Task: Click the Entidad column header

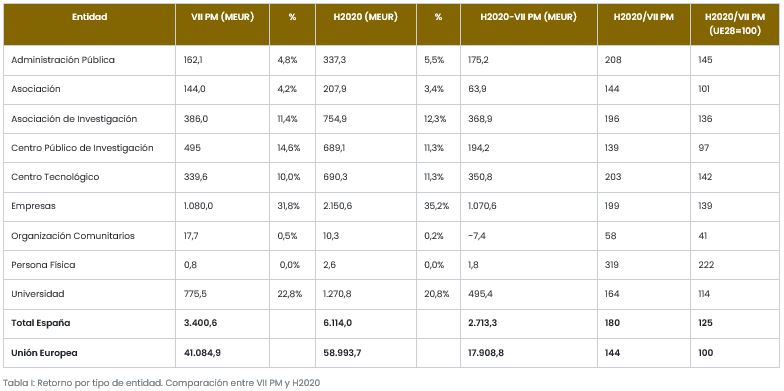Action: pyautogui.click(x=90, y=17)
